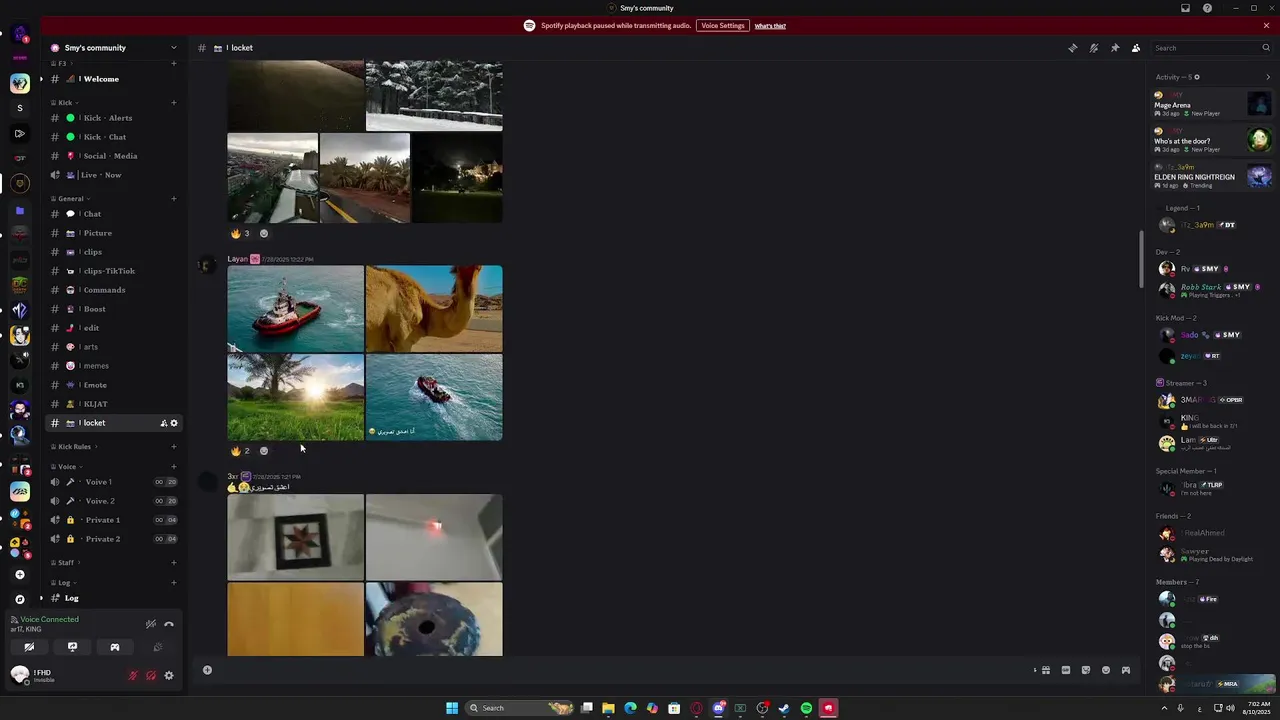Open the Welcome channel
The height and width of the screenshot is (720, 1280).
point(113,79)
